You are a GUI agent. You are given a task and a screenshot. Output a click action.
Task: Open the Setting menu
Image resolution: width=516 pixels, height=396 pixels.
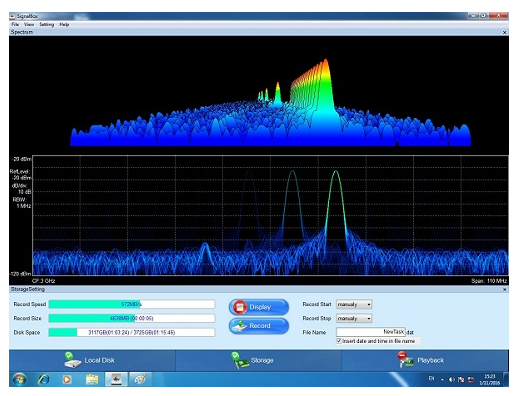pyautogui.click(x=46, y=25)
